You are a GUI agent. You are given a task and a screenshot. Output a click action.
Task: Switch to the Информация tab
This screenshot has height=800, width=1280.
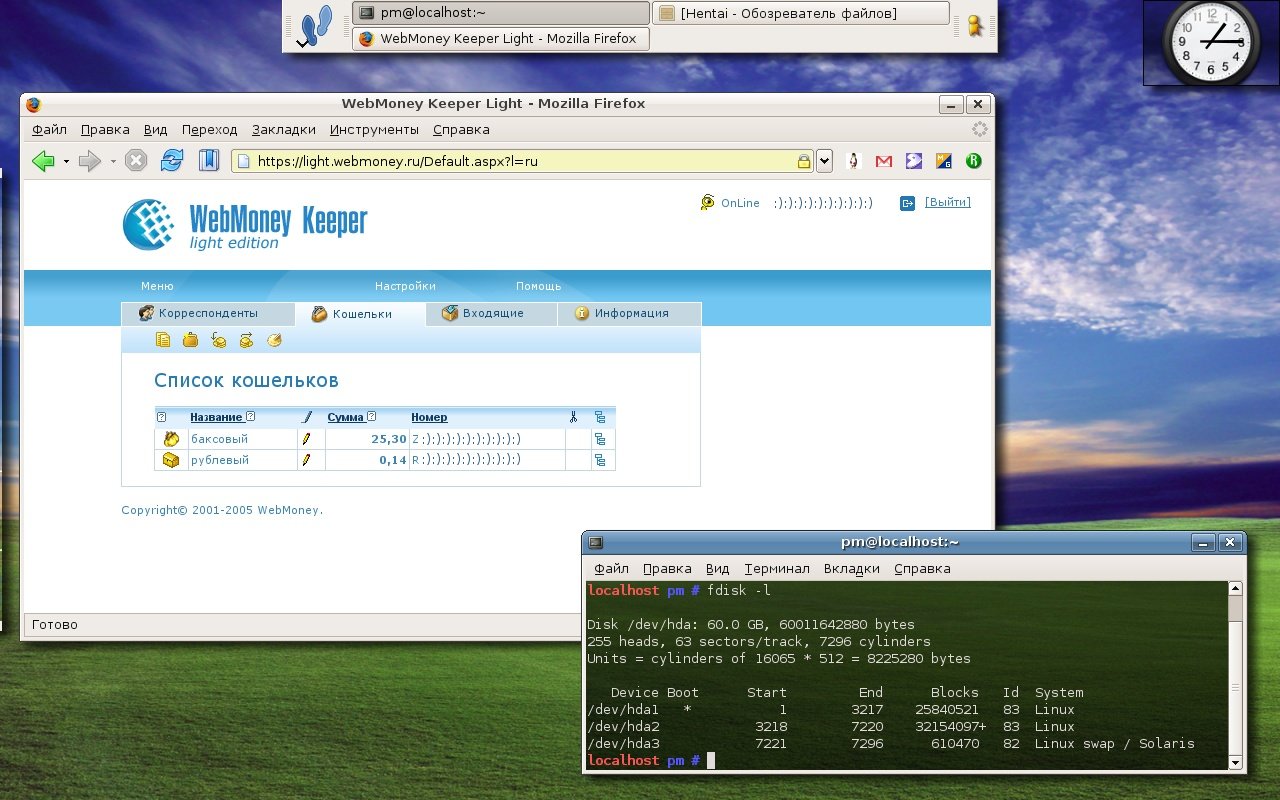tap(629, 314)
